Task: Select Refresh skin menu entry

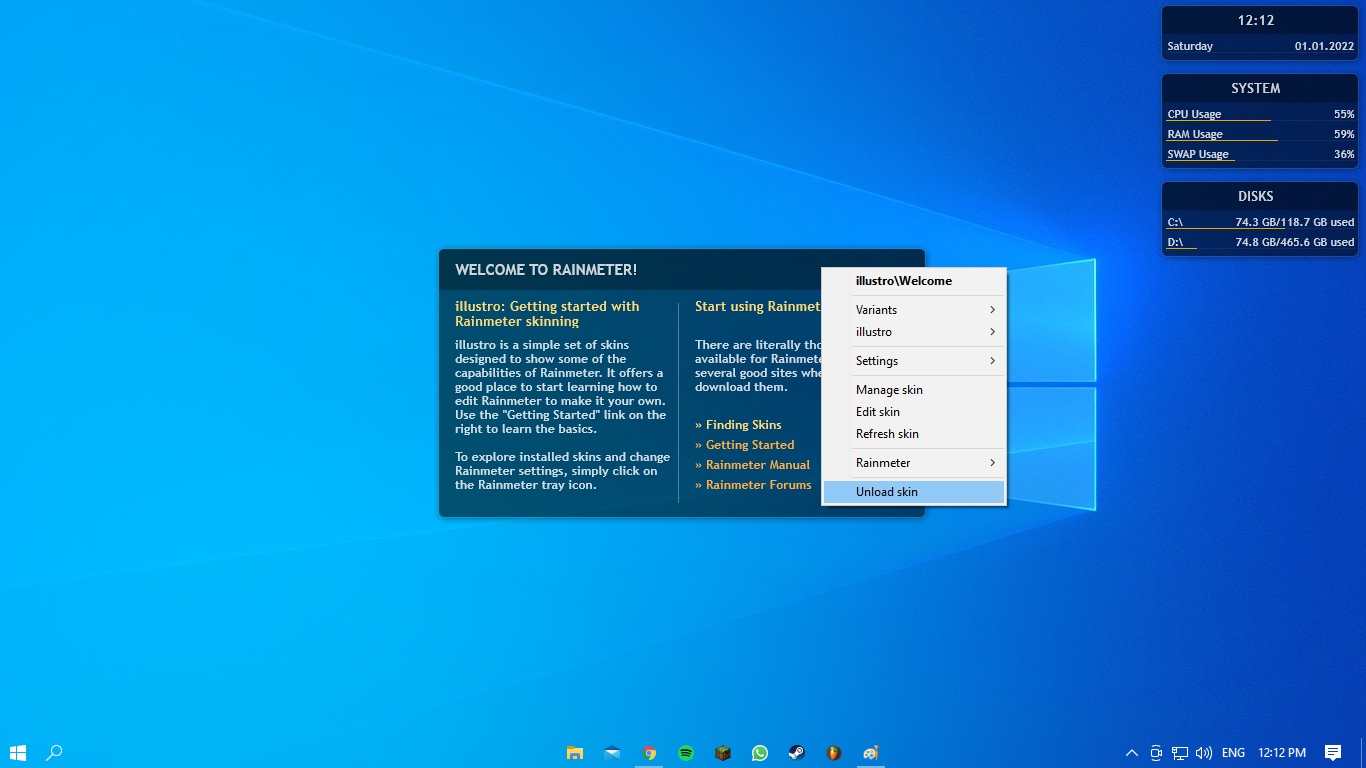Action: (914, 434)
